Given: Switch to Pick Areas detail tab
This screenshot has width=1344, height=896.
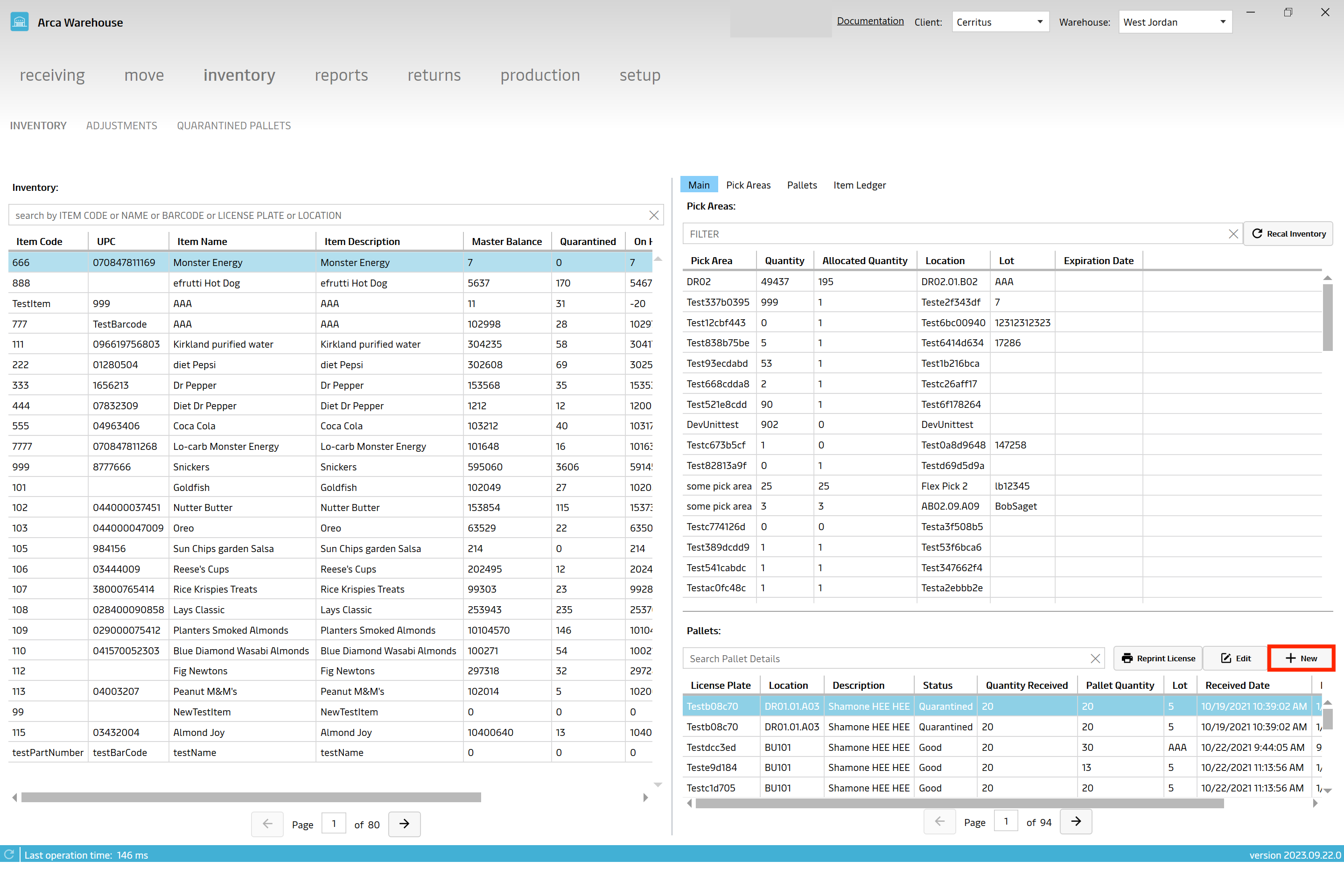Looking at the screenshot, I should pyautogui.click(x=748, y=185).
